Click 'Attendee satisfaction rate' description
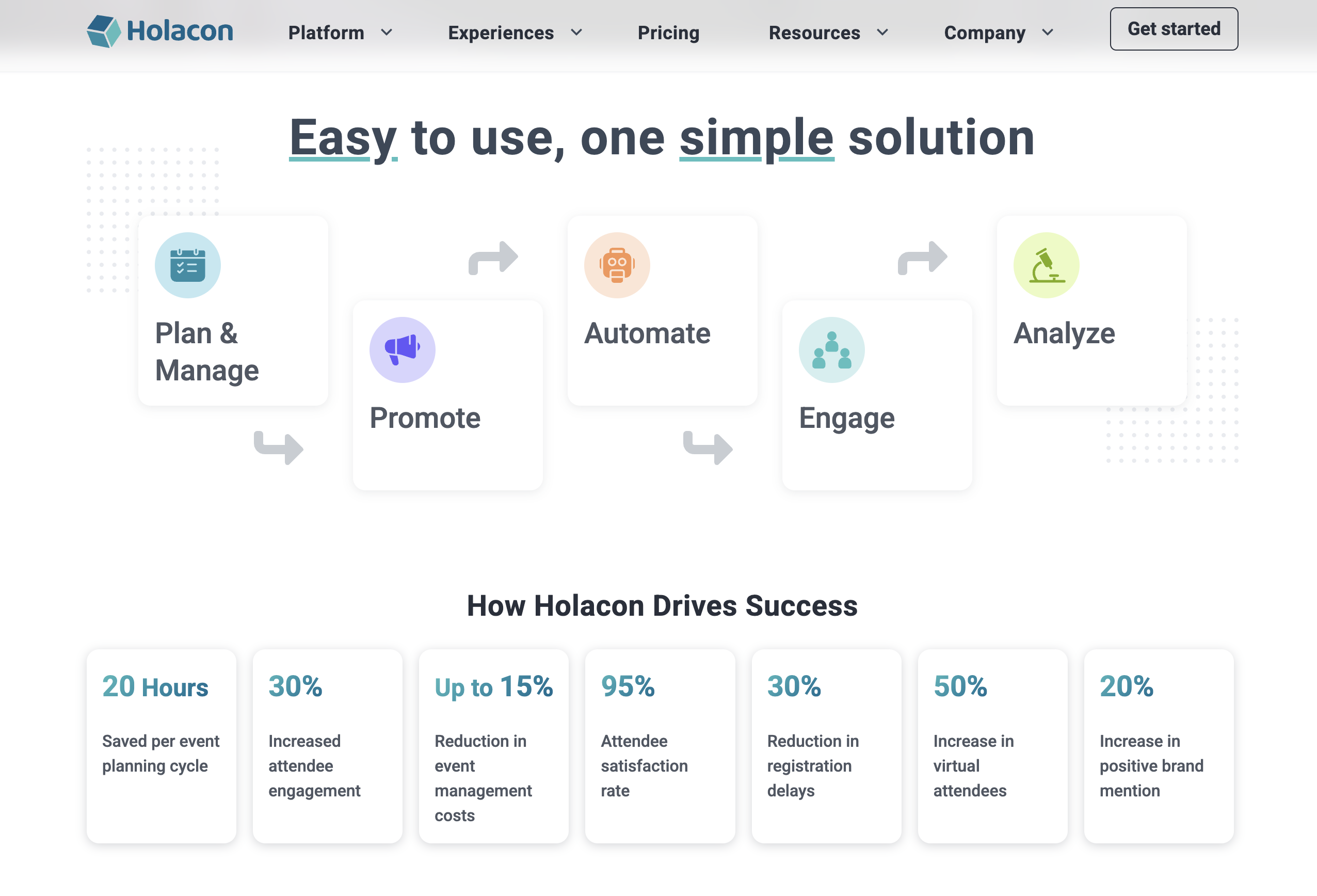Image resolution: width=1317 pixels, height=896 pixels. coord(645,765)
